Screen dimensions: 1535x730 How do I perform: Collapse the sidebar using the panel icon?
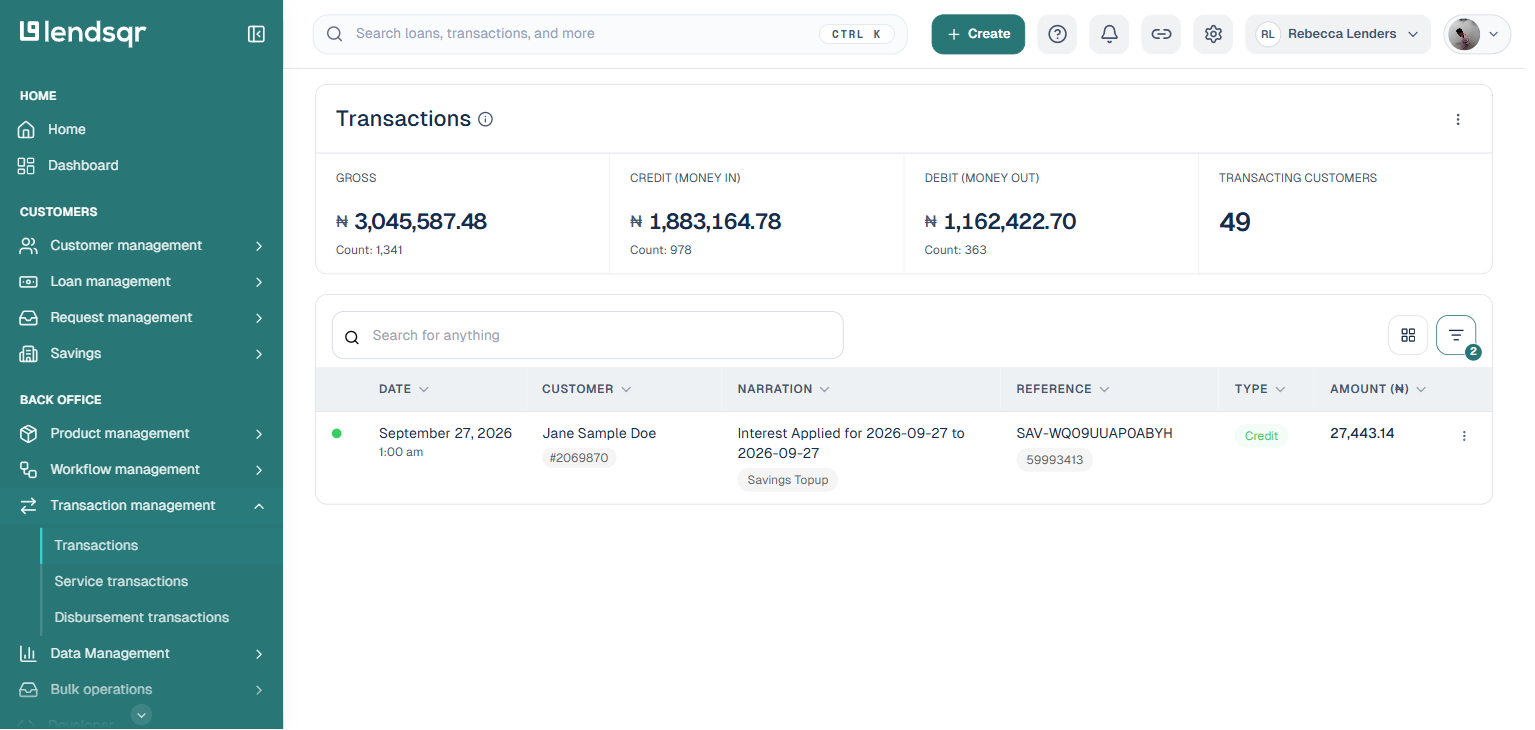click(256, 34)
